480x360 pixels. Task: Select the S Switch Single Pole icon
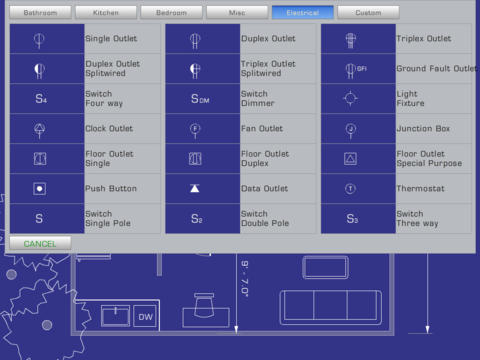[39, 219]
